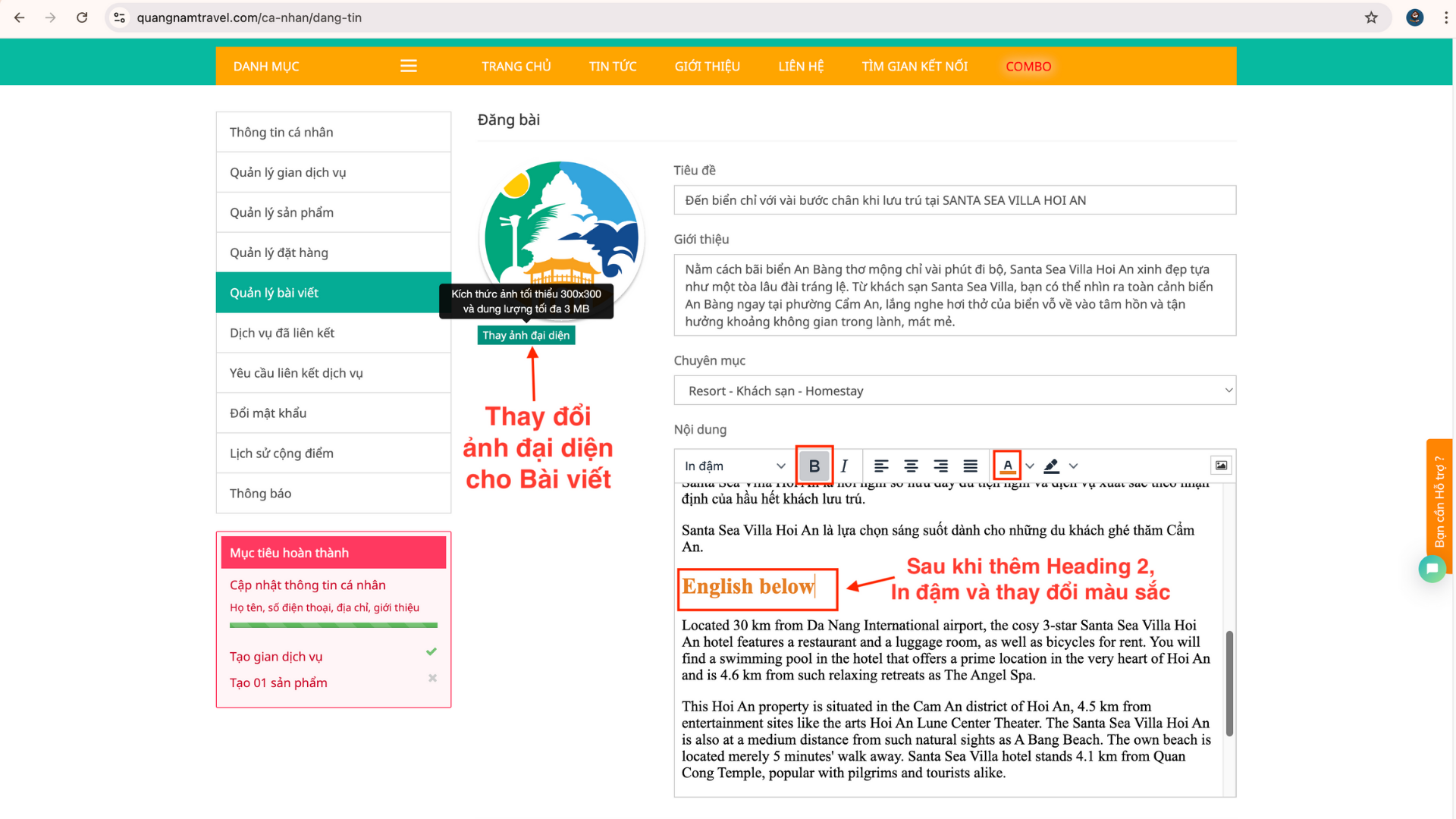Open the TIN TỨC menu item
The height and width of the screenshot is (819, 1456).
613,66
